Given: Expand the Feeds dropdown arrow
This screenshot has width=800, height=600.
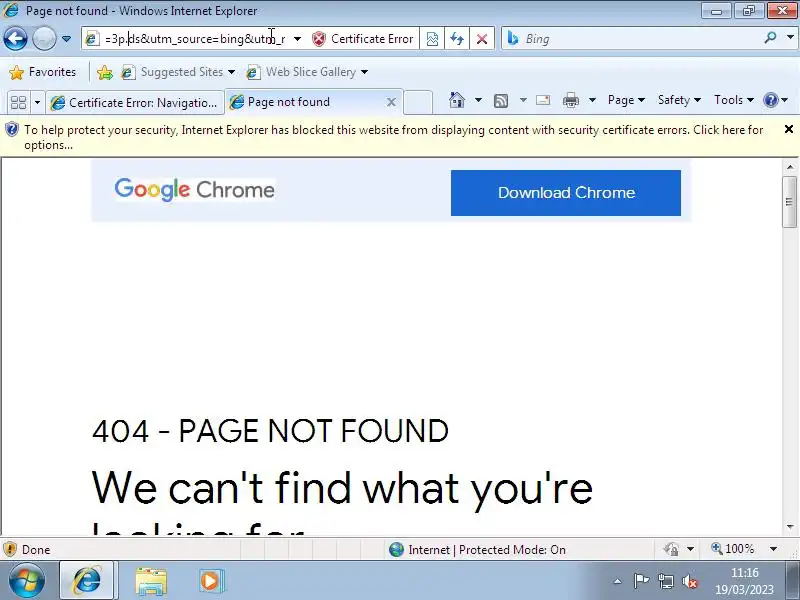Looking at the screenshot, I should click(x=523, y=100).
